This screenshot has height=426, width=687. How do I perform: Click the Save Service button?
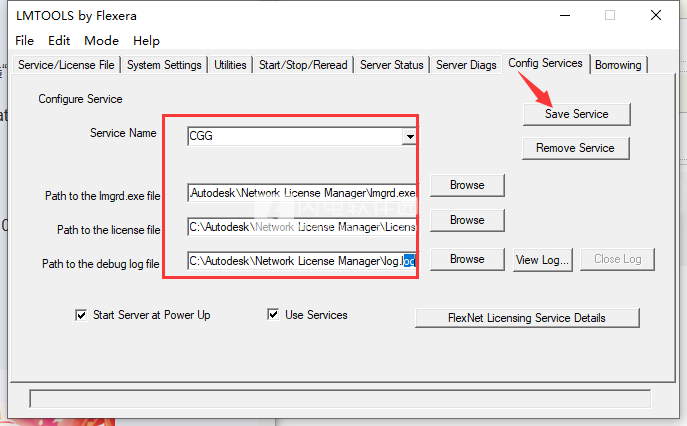pyautogui.click(x=576, y=114)
